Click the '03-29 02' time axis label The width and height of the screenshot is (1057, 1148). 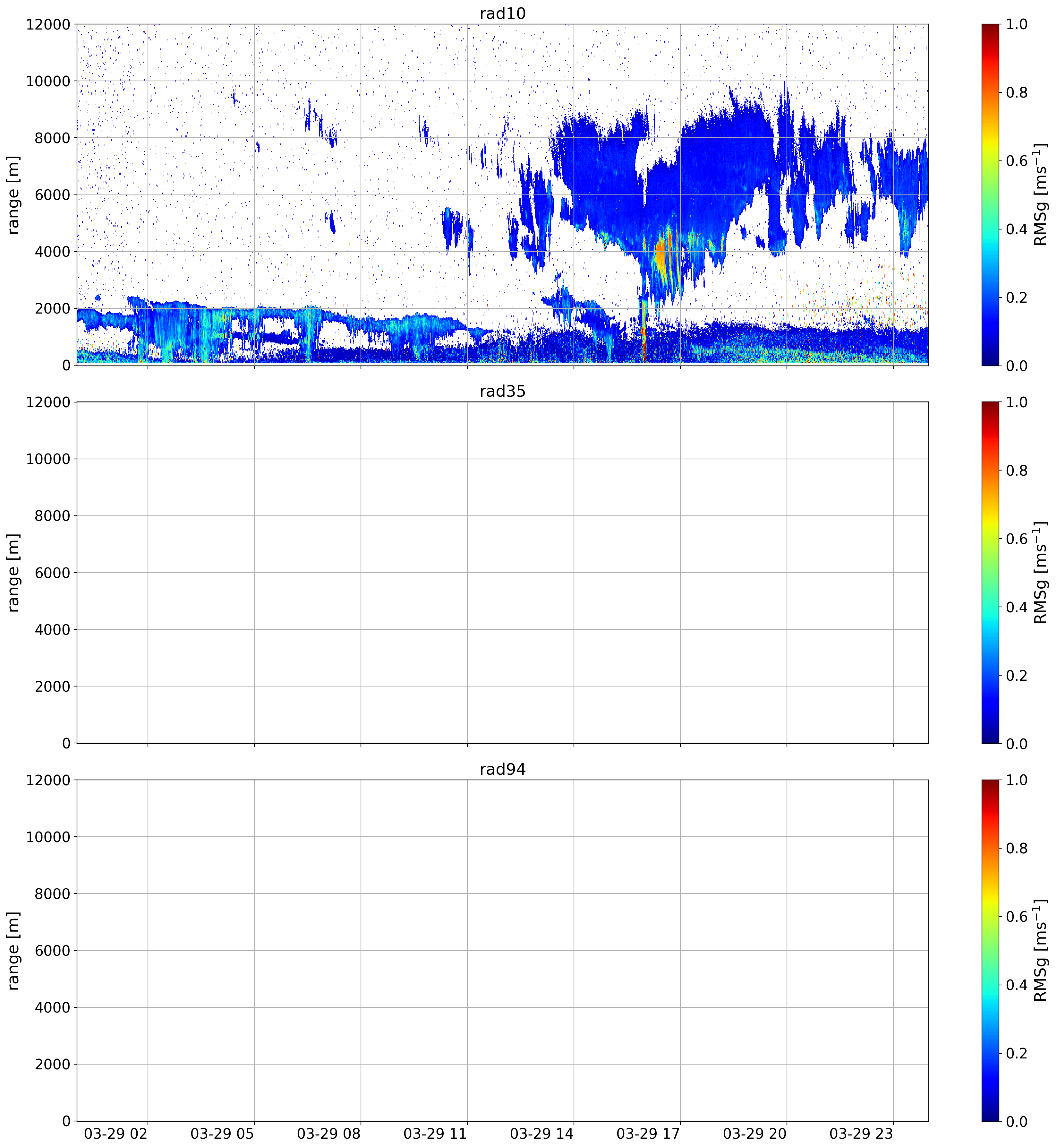(115, 1134)
